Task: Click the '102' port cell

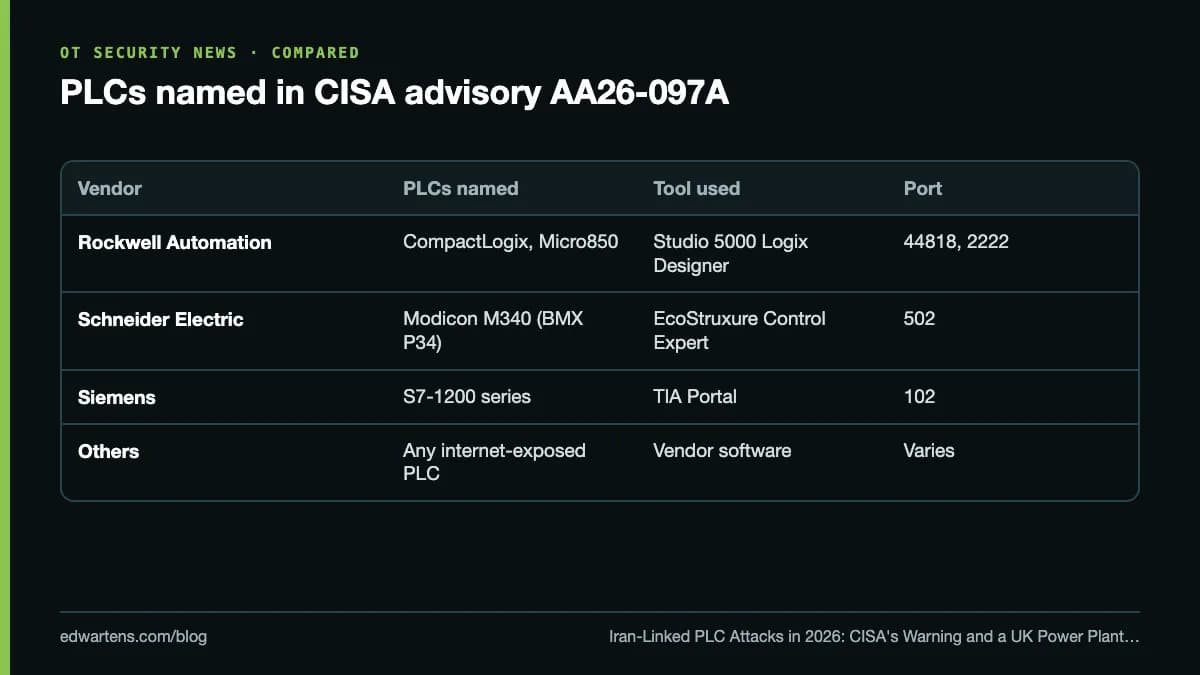Action: 919,397
